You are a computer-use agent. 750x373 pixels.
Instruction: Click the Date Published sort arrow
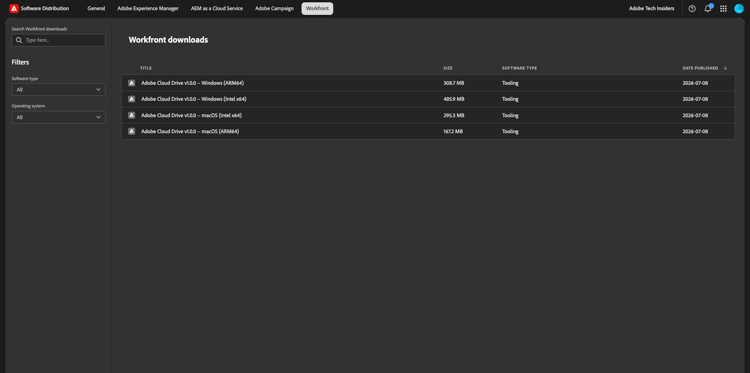coord(725,68)
